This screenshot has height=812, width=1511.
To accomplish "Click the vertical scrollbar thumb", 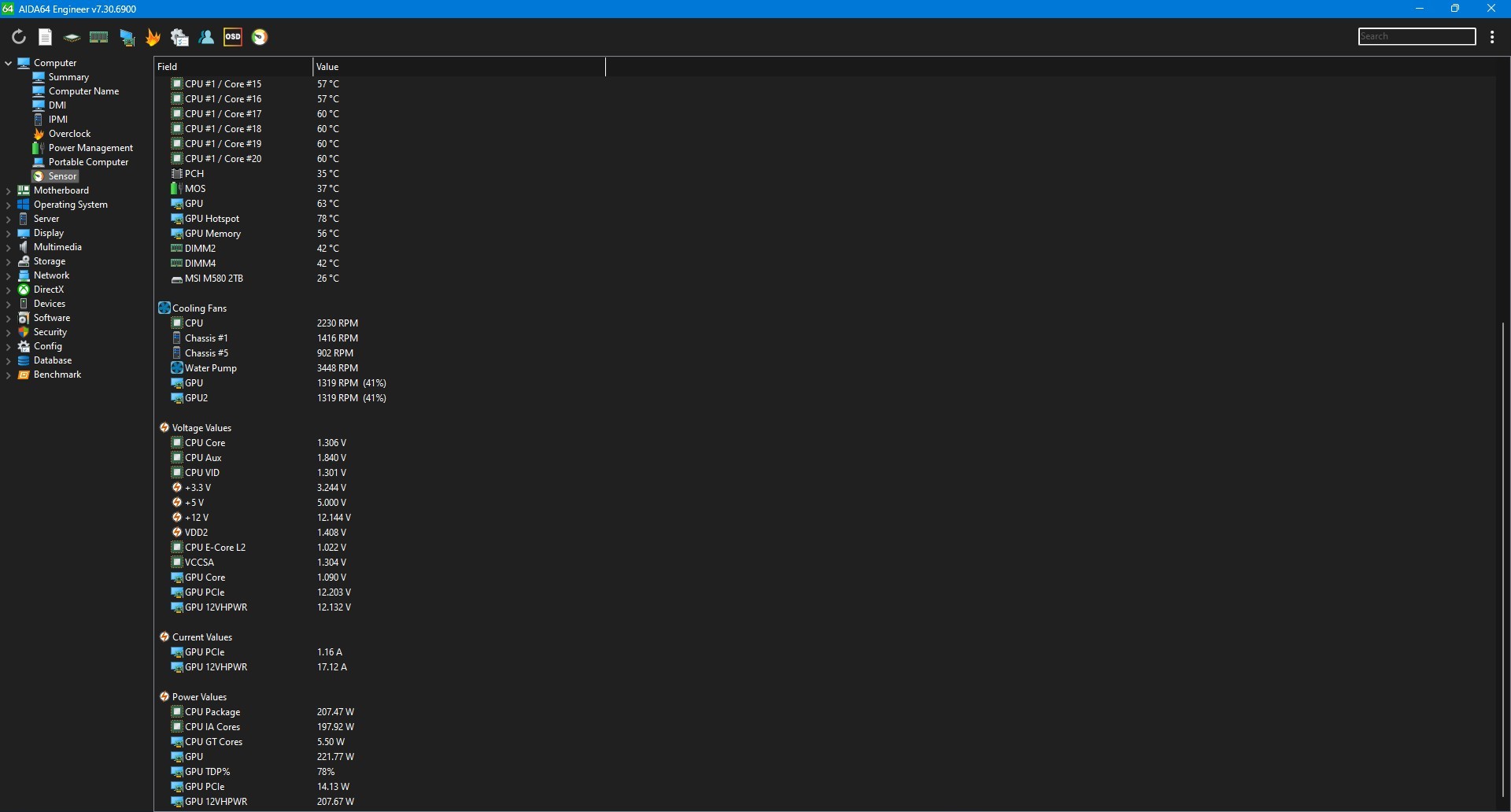I will click(1503, 559).
